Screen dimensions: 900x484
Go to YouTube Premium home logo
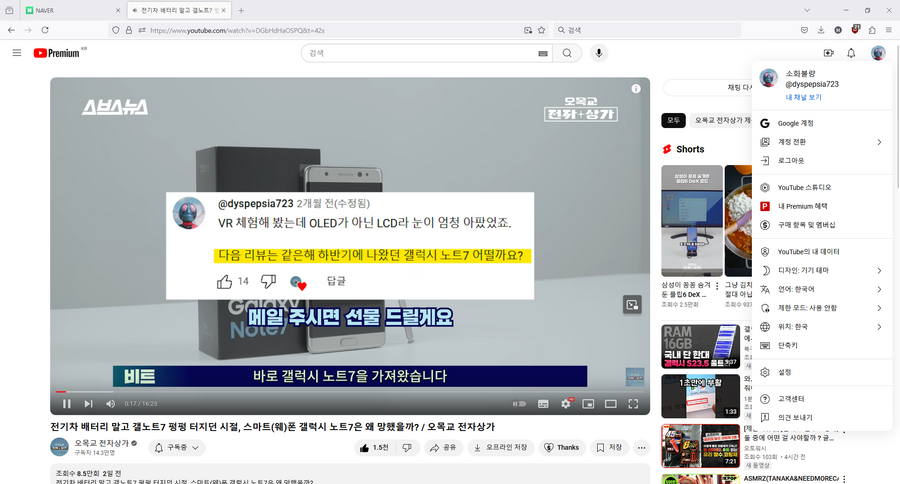56,53
